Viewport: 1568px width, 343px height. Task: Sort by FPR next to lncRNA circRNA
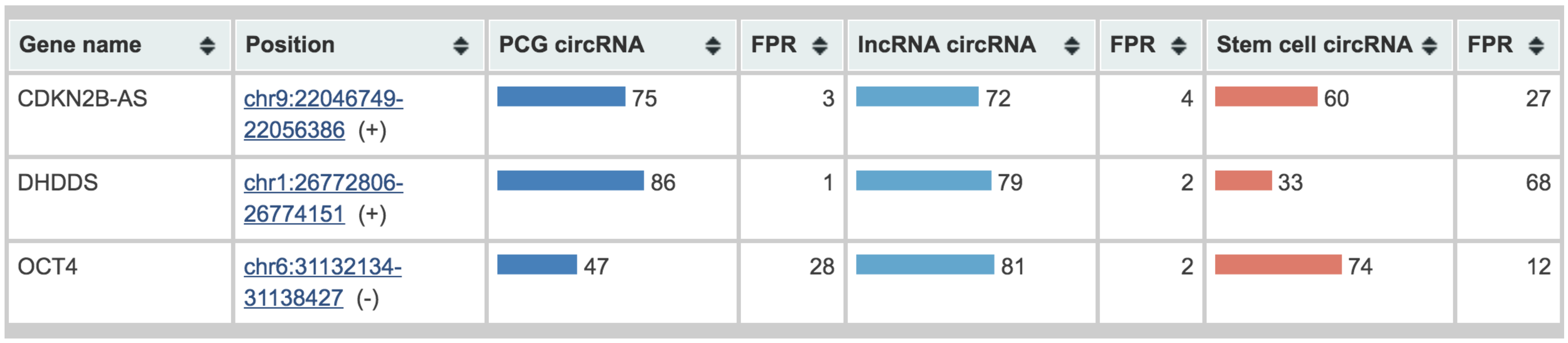1179,46
